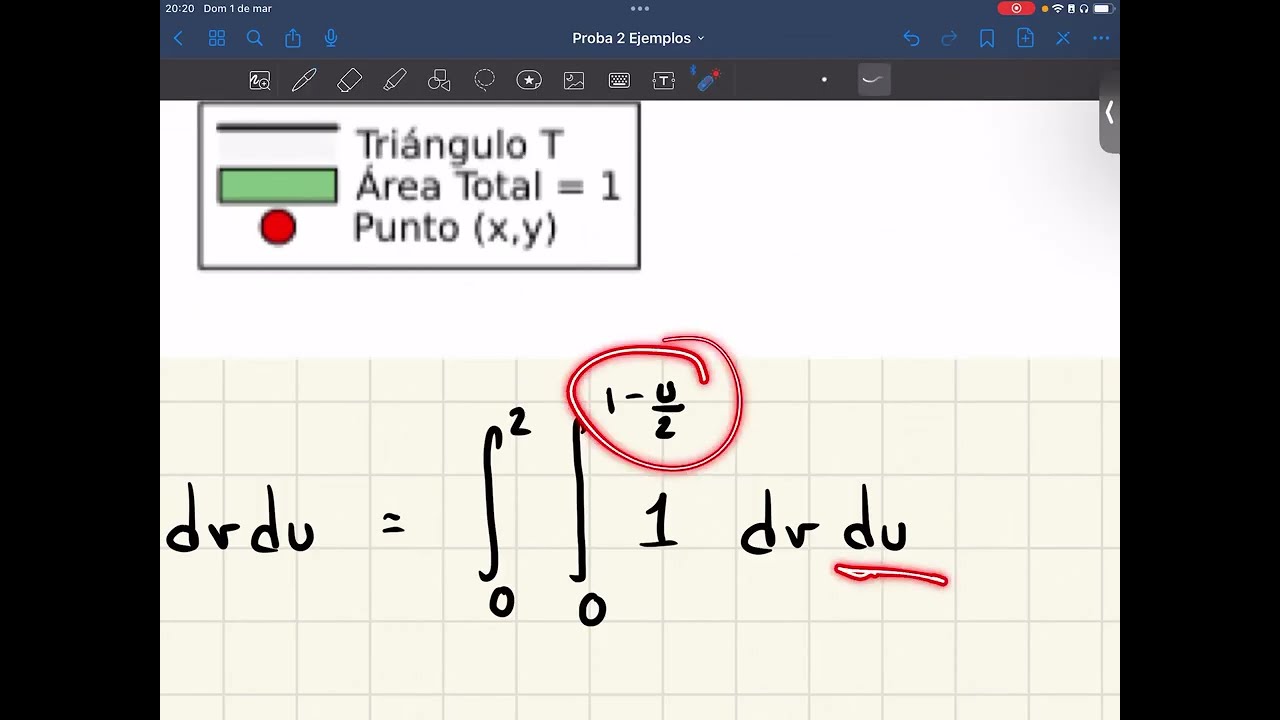Viewport: 1280px width, 720px height.
Task: Open the Proba 2 Ejemplos title dropdown
Action: tap(638, 38)
